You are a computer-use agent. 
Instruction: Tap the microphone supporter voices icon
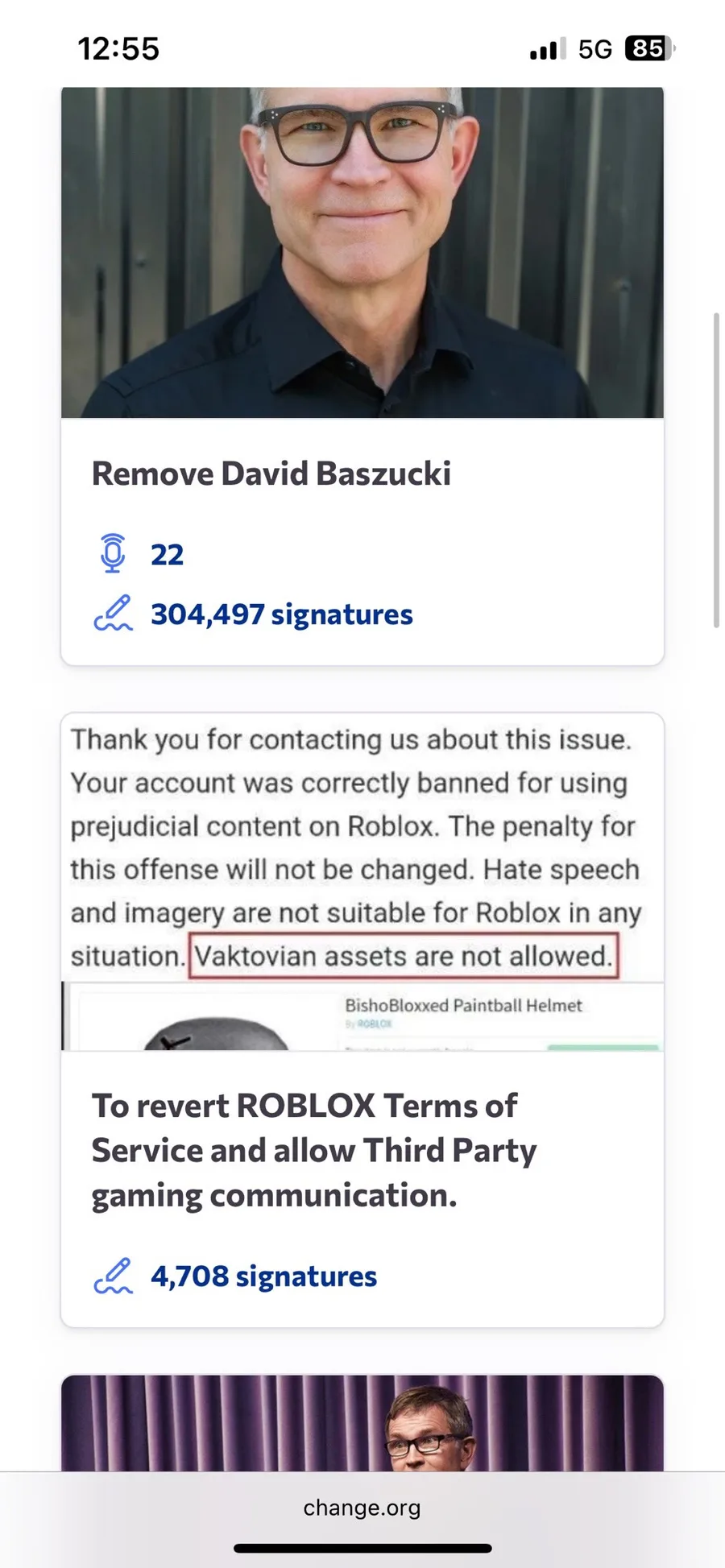(113, 553)
